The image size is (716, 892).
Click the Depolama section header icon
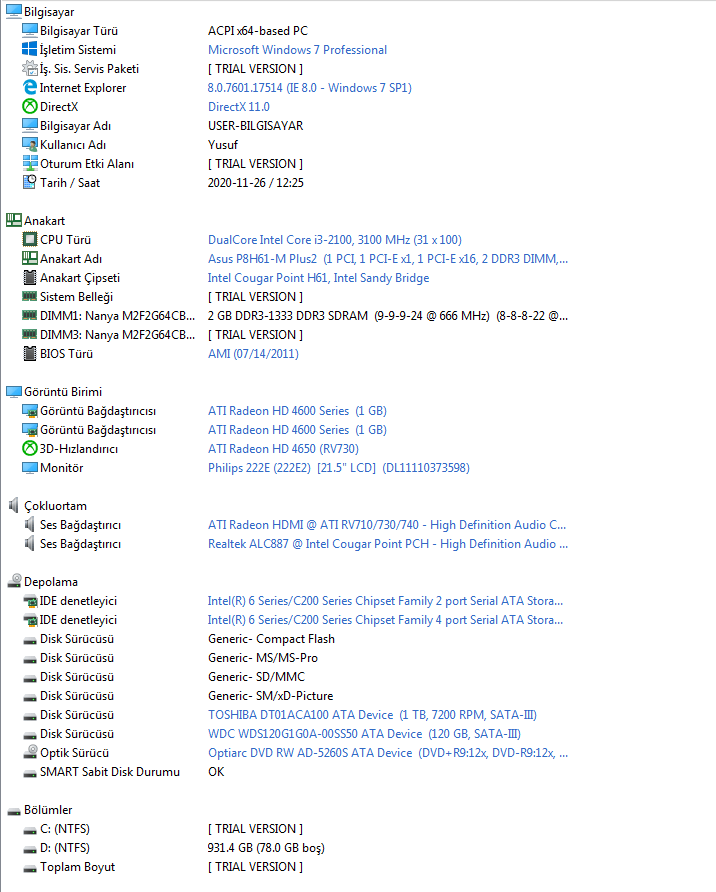tap(14, 581)
